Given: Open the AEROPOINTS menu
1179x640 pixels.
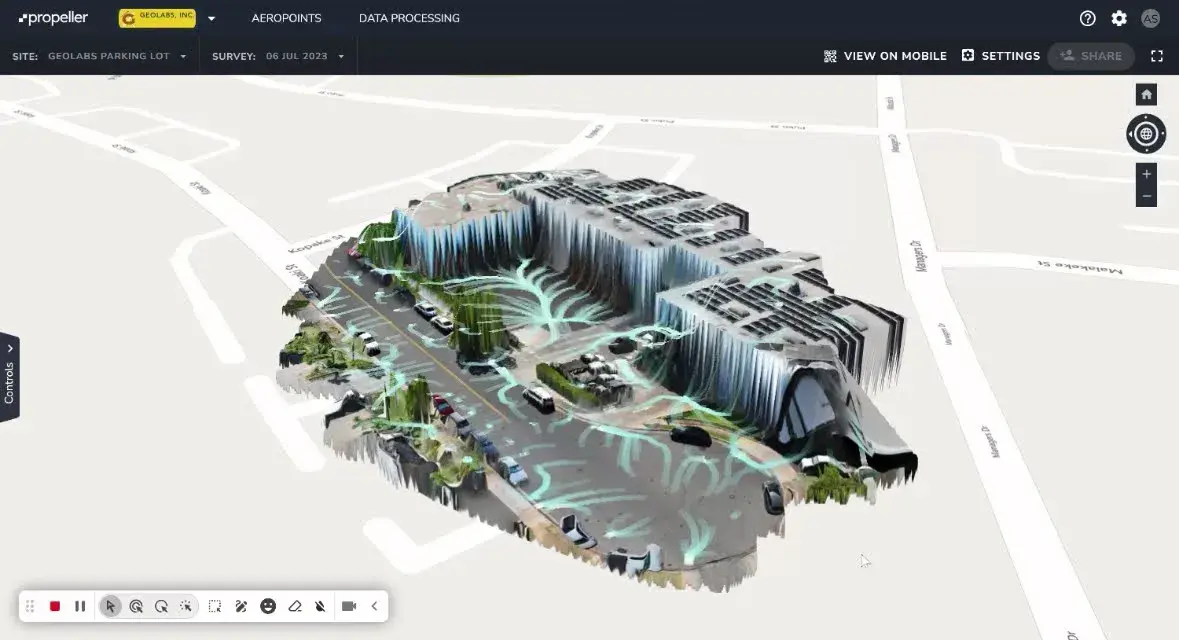Looking at the screenshot, I should [x=286, y=18].
